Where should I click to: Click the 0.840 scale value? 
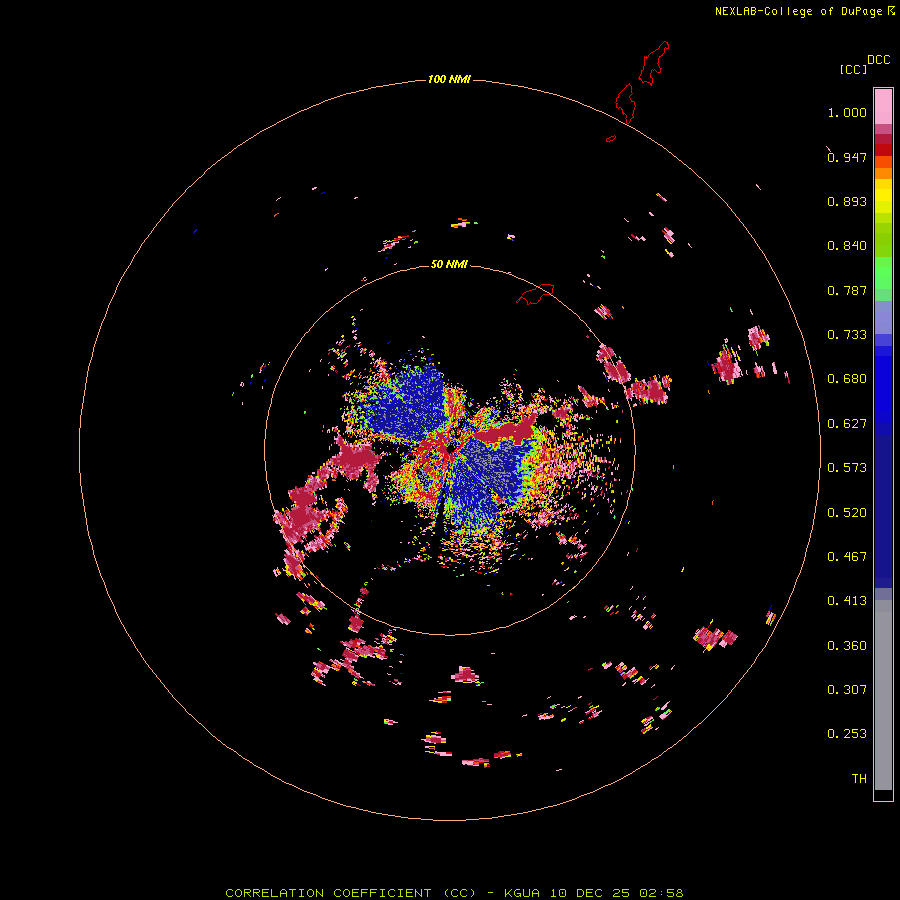[x=847, y=246]
